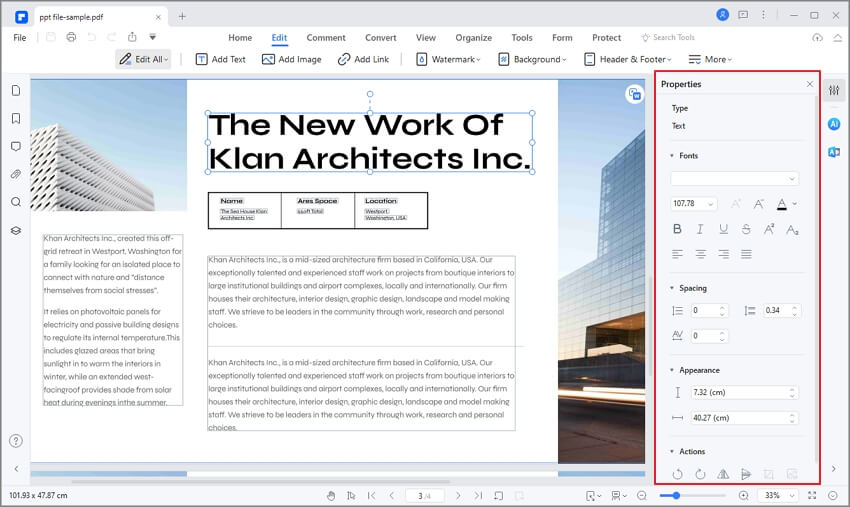Open font color picker swatch
Screen dimensions: 850x507
pyautogui.click(x=782, y=204)
